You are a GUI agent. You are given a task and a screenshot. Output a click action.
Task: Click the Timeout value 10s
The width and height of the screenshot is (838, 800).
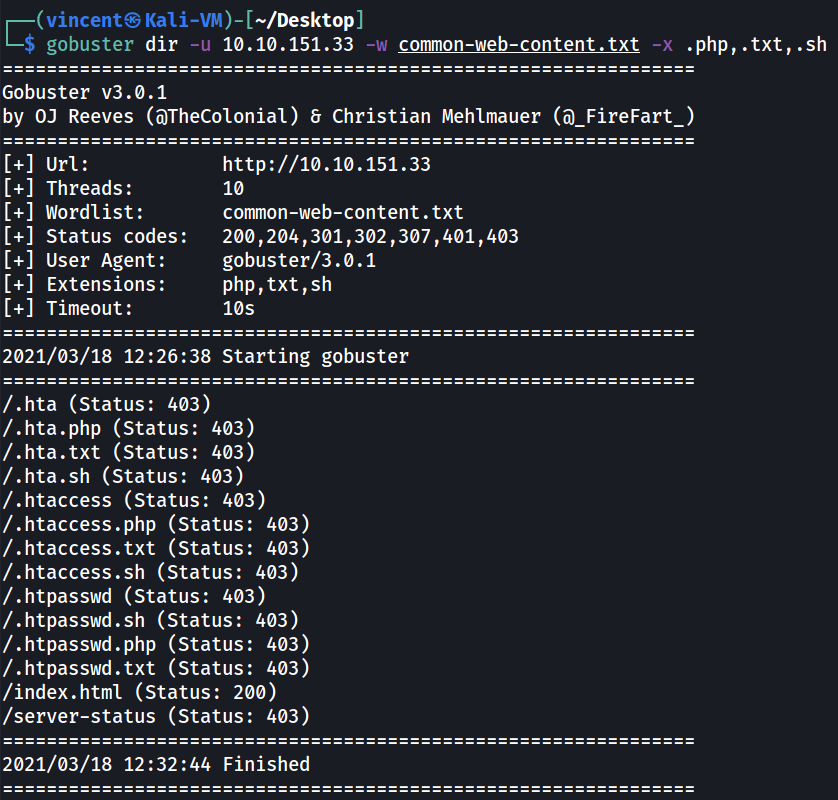239,309
